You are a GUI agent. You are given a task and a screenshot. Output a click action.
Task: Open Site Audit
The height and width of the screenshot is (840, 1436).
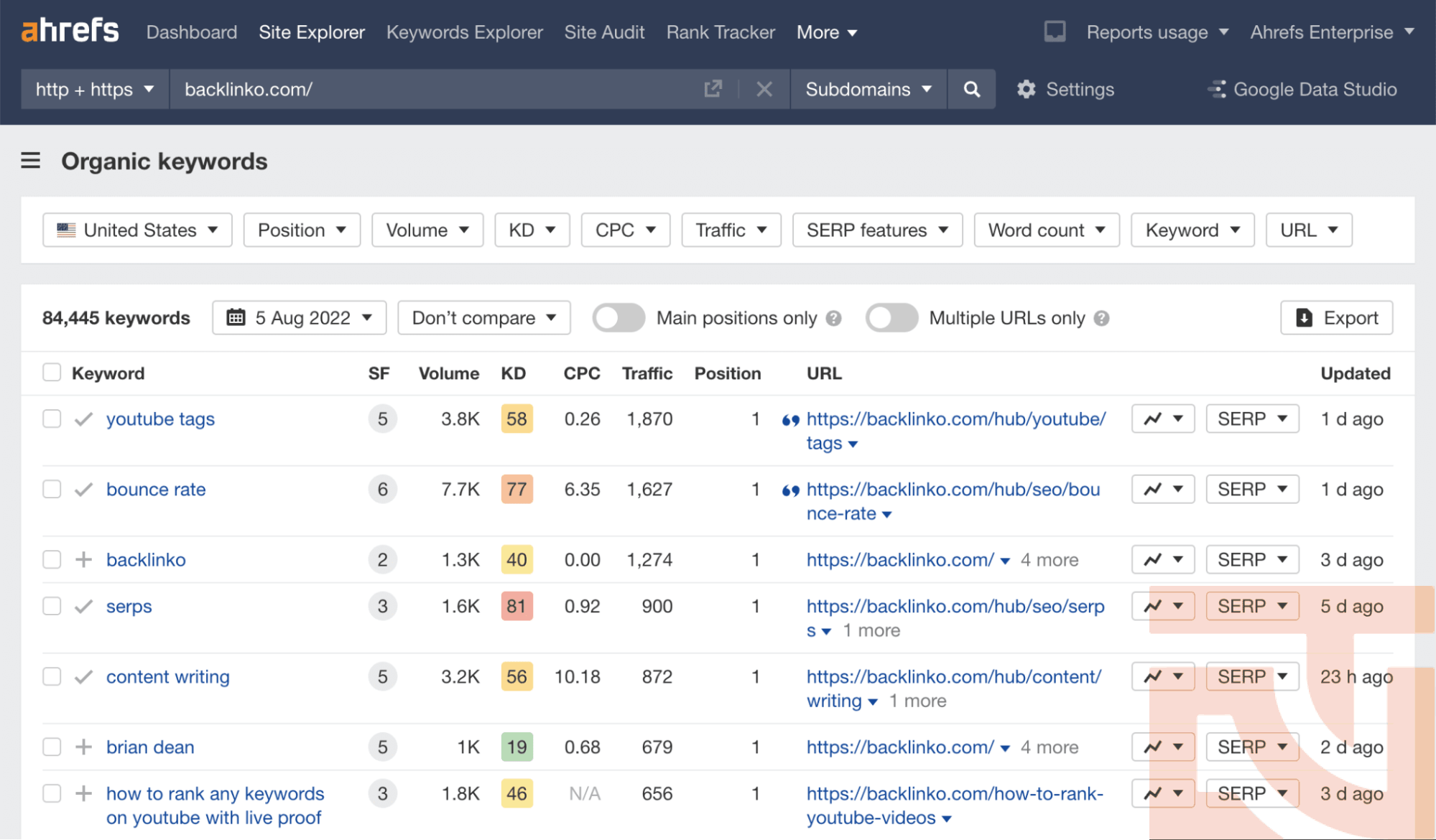[x=604, y=32]
